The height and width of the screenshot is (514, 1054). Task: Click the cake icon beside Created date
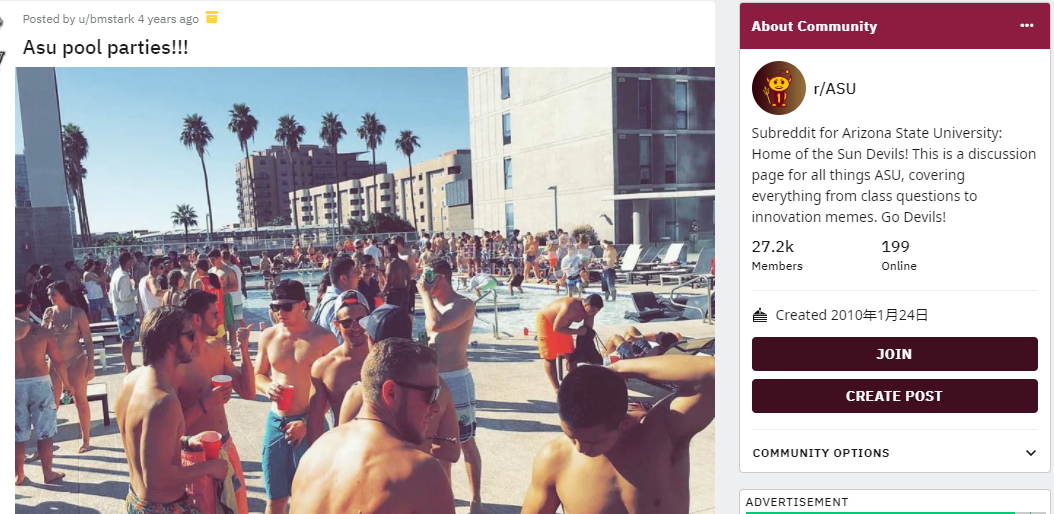pos(760,315)
